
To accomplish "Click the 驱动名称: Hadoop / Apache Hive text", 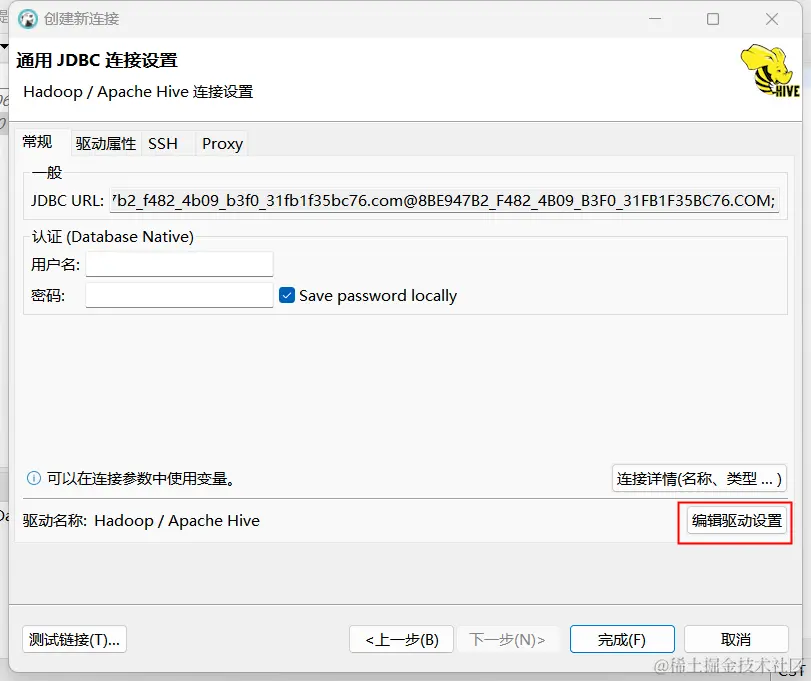I will tap(141, 521).
